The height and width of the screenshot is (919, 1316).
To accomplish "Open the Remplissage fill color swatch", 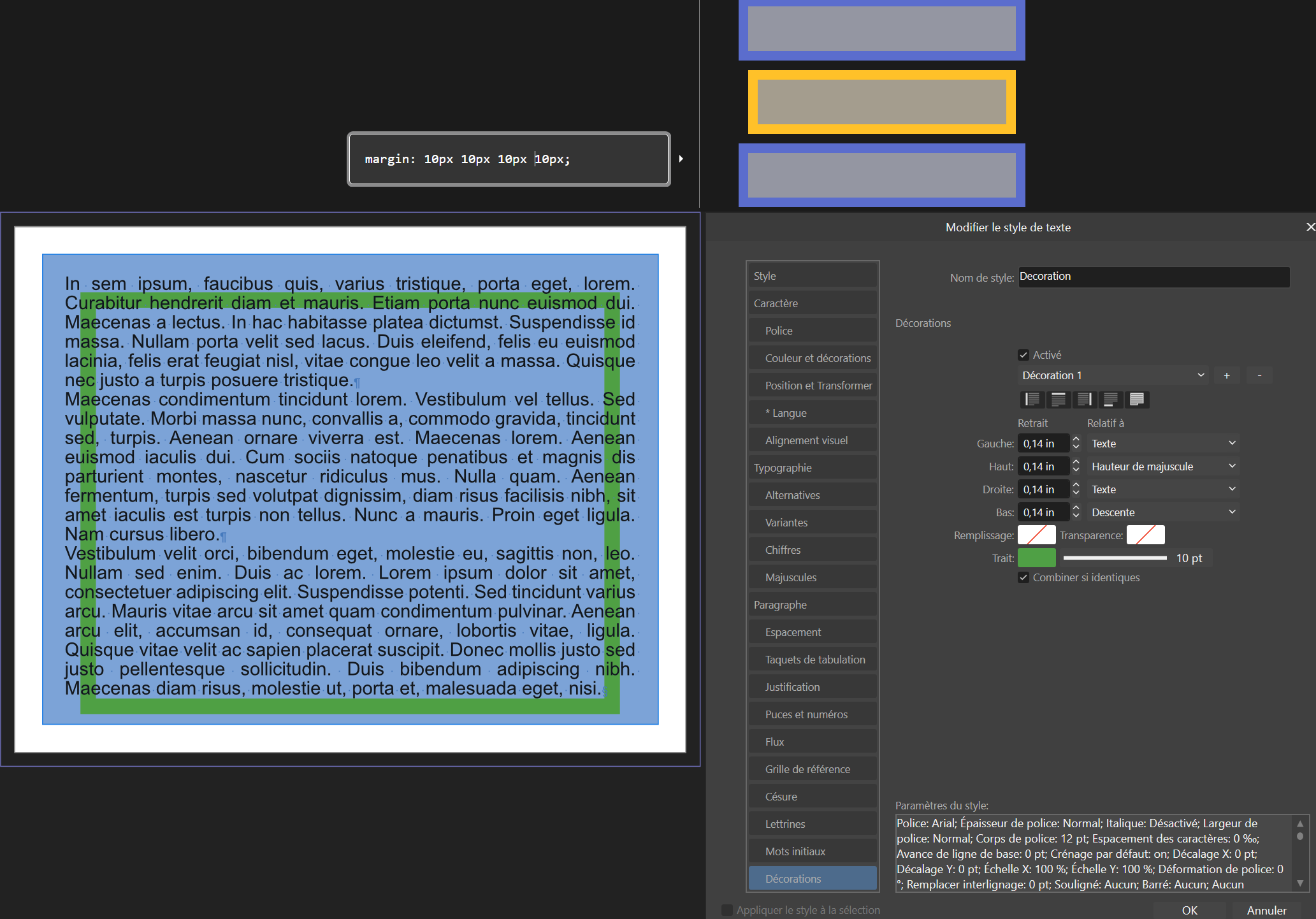I will [x=1037, y=535].
